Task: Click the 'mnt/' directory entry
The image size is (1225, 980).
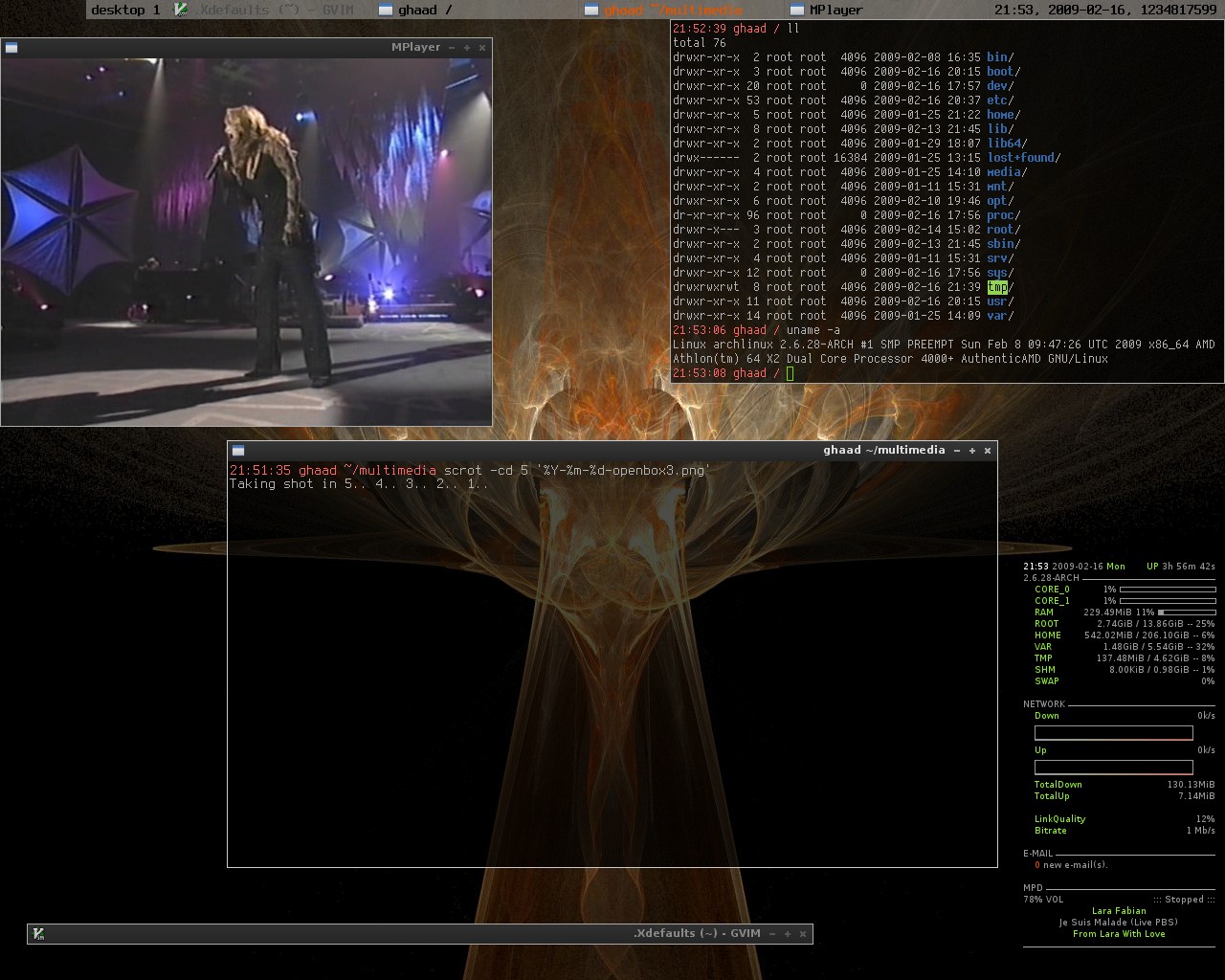Action: [x=1000, y=187]
